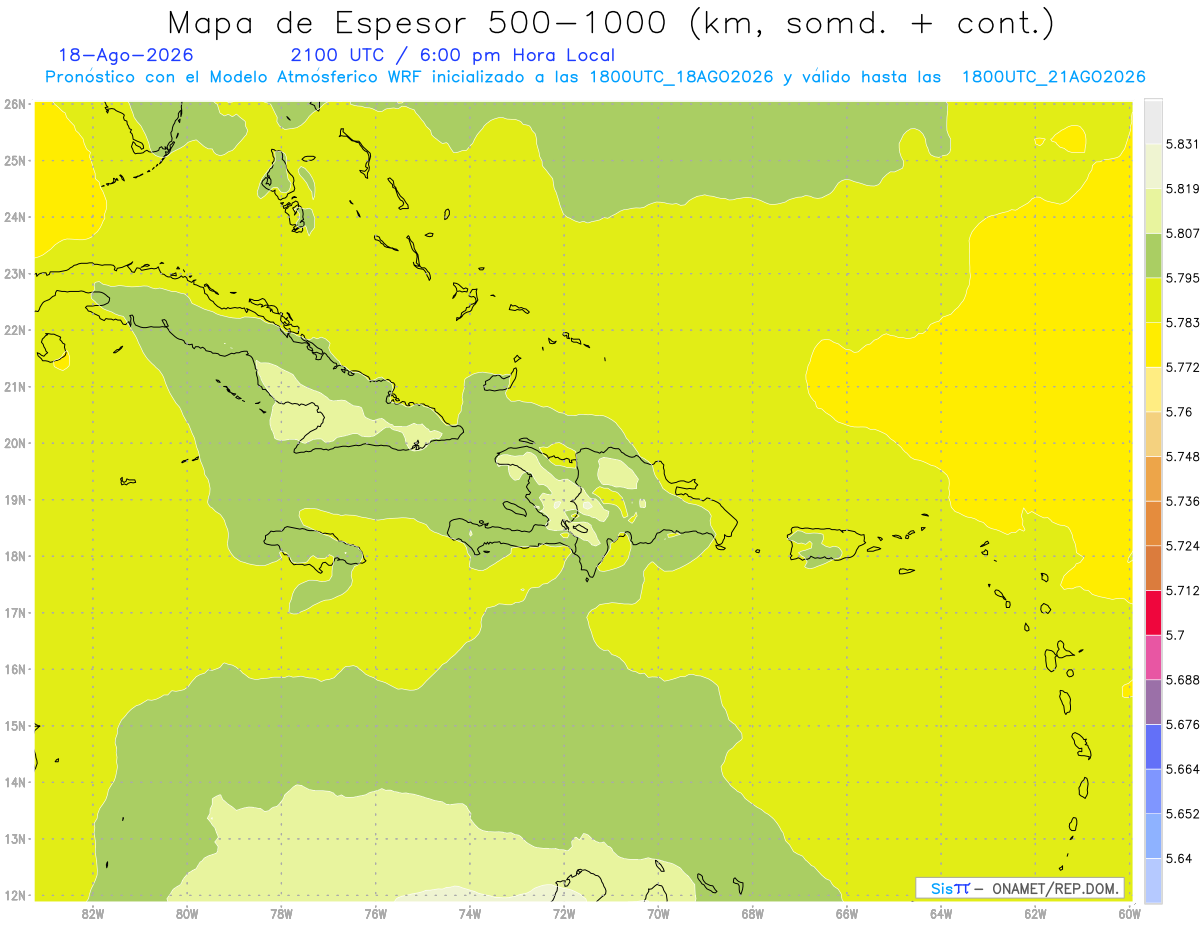Click the purple colorbar segment above 5.676
This screenshot has width=1200, height=927.
point(1153,702)
